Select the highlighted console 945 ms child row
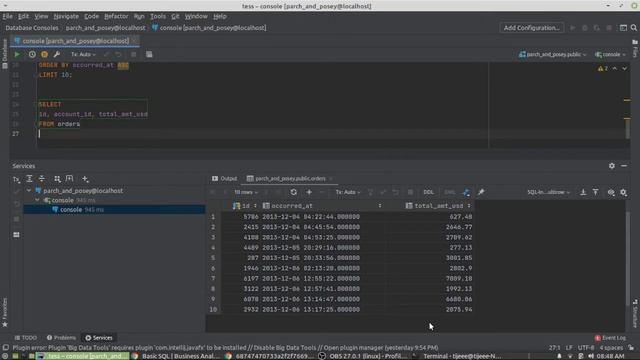The height and width of the screenshot is (360, 640). [x=114, y=209]
